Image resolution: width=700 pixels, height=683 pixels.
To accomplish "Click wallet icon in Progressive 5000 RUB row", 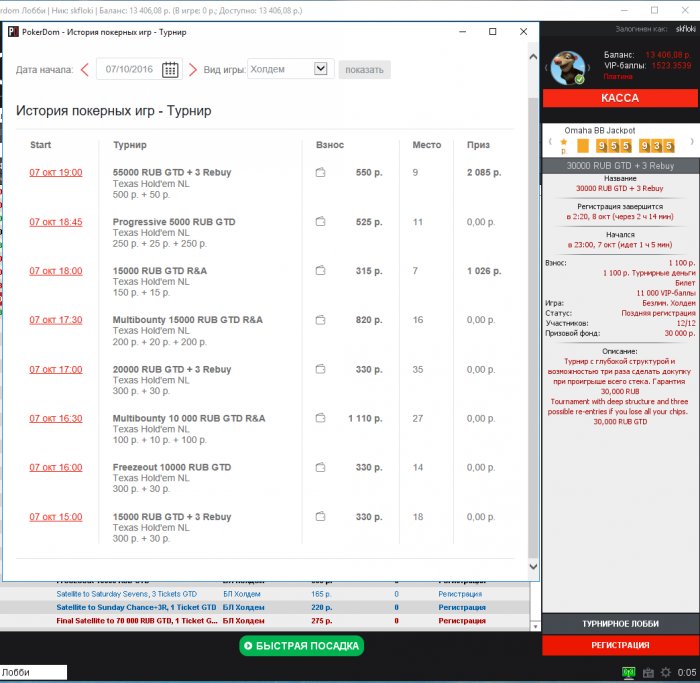I will pos(320,221).
